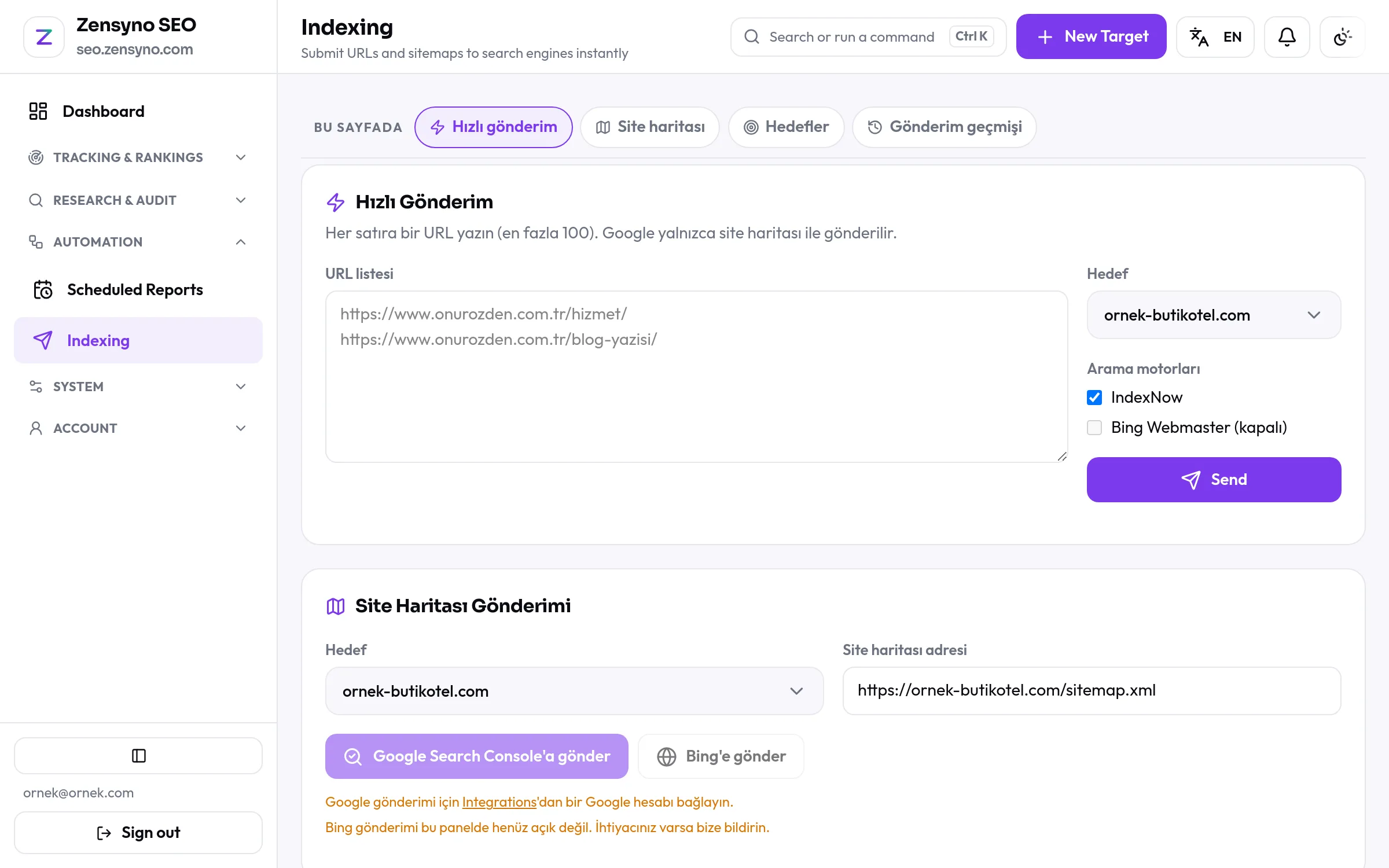Expand the Account section

click(x=138, y=428)
